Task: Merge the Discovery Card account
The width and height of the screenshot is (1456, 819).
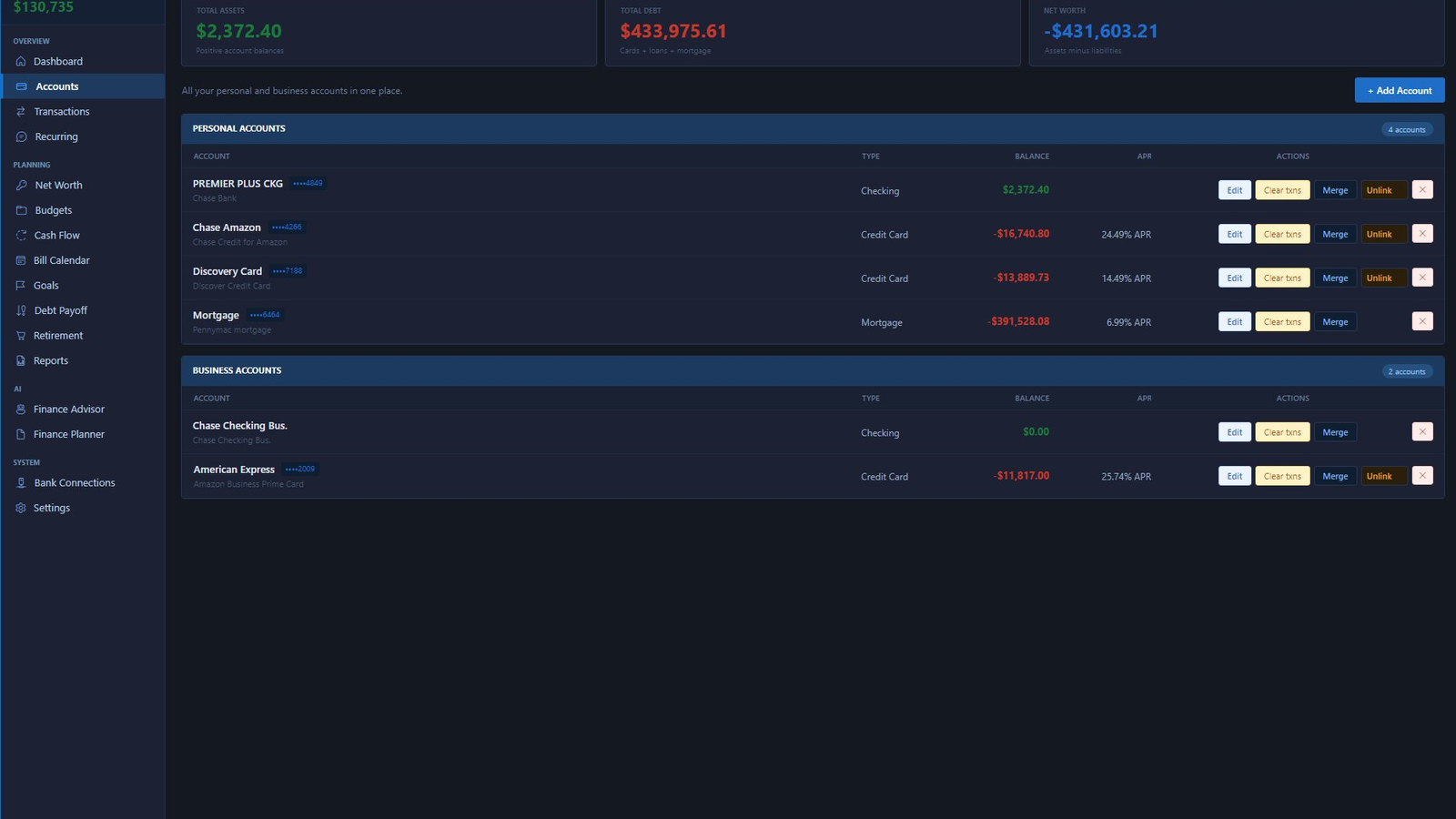Action: (1335, 278)
